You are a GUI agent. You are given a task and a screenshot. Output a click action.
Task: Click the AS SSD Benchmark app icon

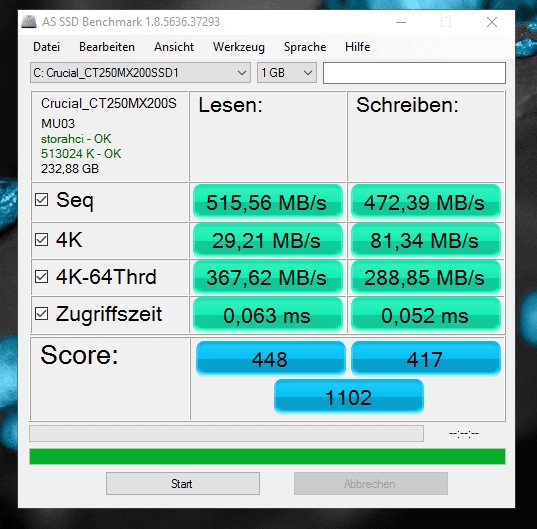29,22
